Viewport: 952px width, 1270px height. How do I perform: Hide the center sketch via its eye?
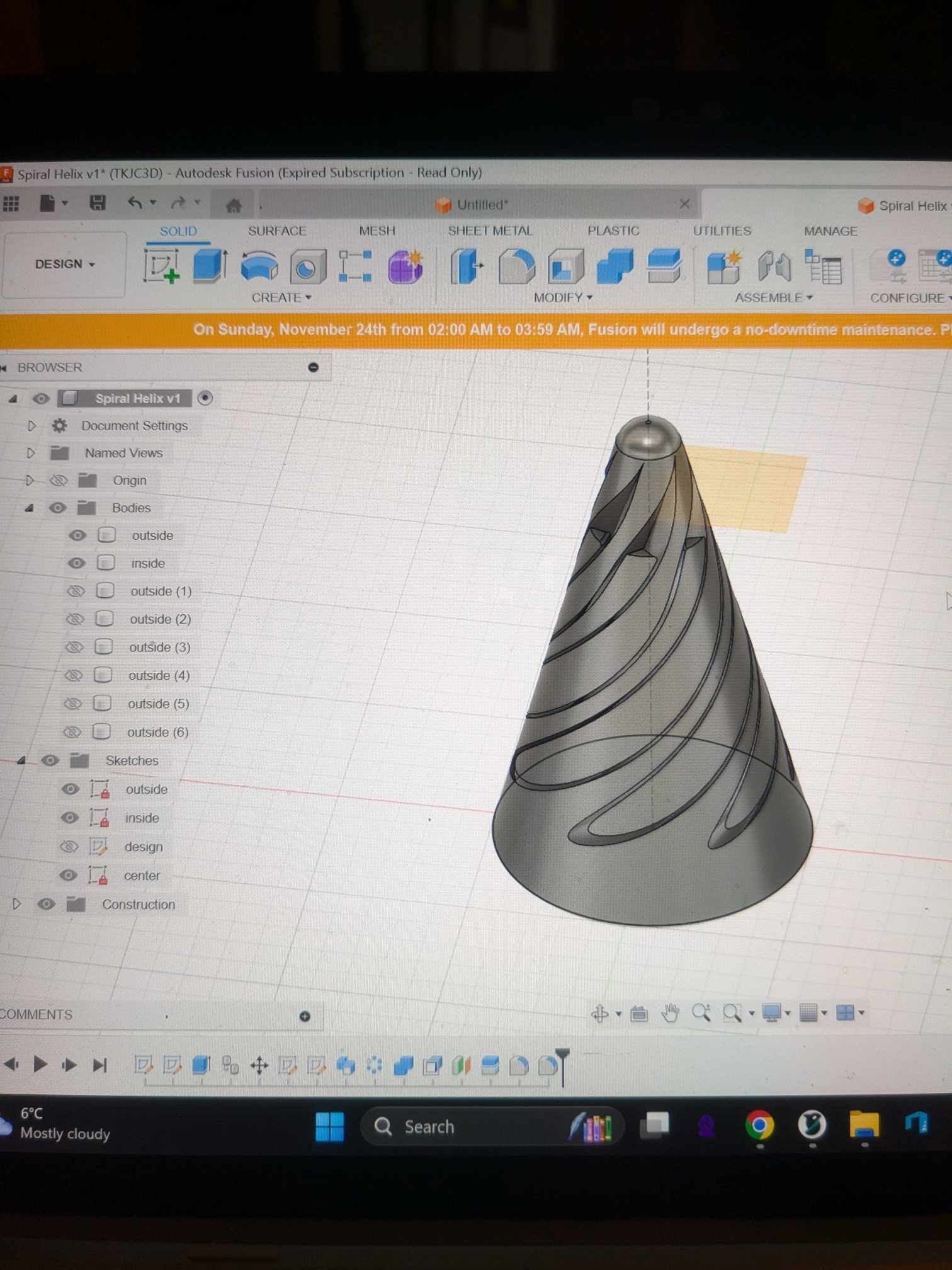tap(68, 876)
